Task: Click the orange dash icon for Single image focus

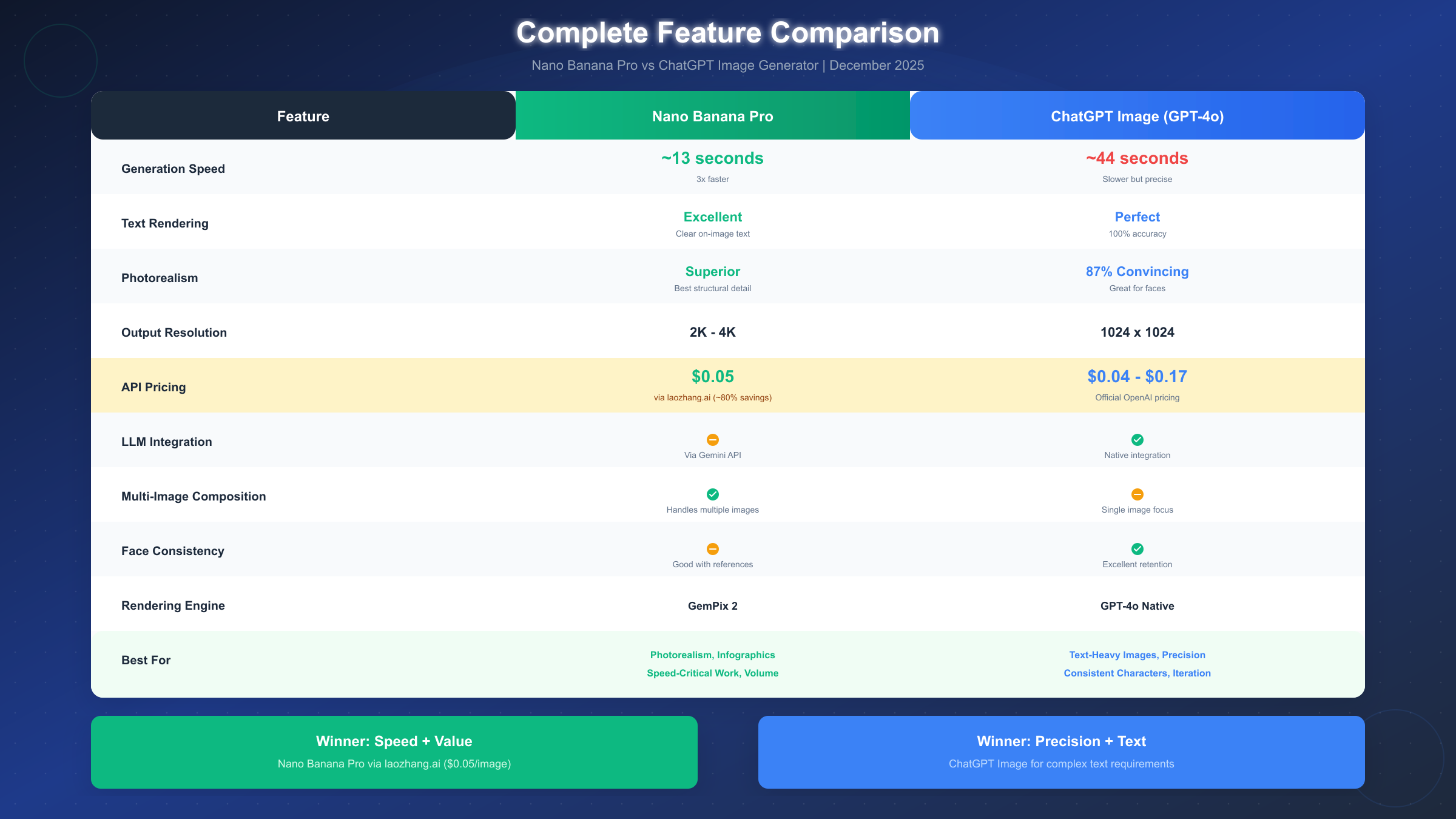Action: coord(1137,494)
